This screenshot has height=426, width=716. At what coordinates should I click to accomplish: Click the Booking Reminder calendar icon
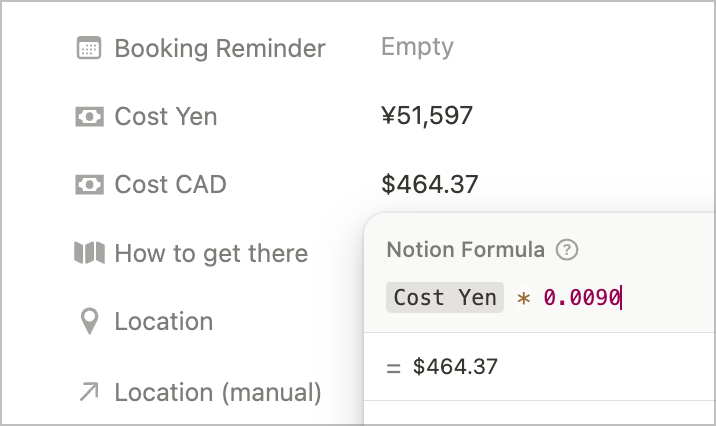[89, 48]
